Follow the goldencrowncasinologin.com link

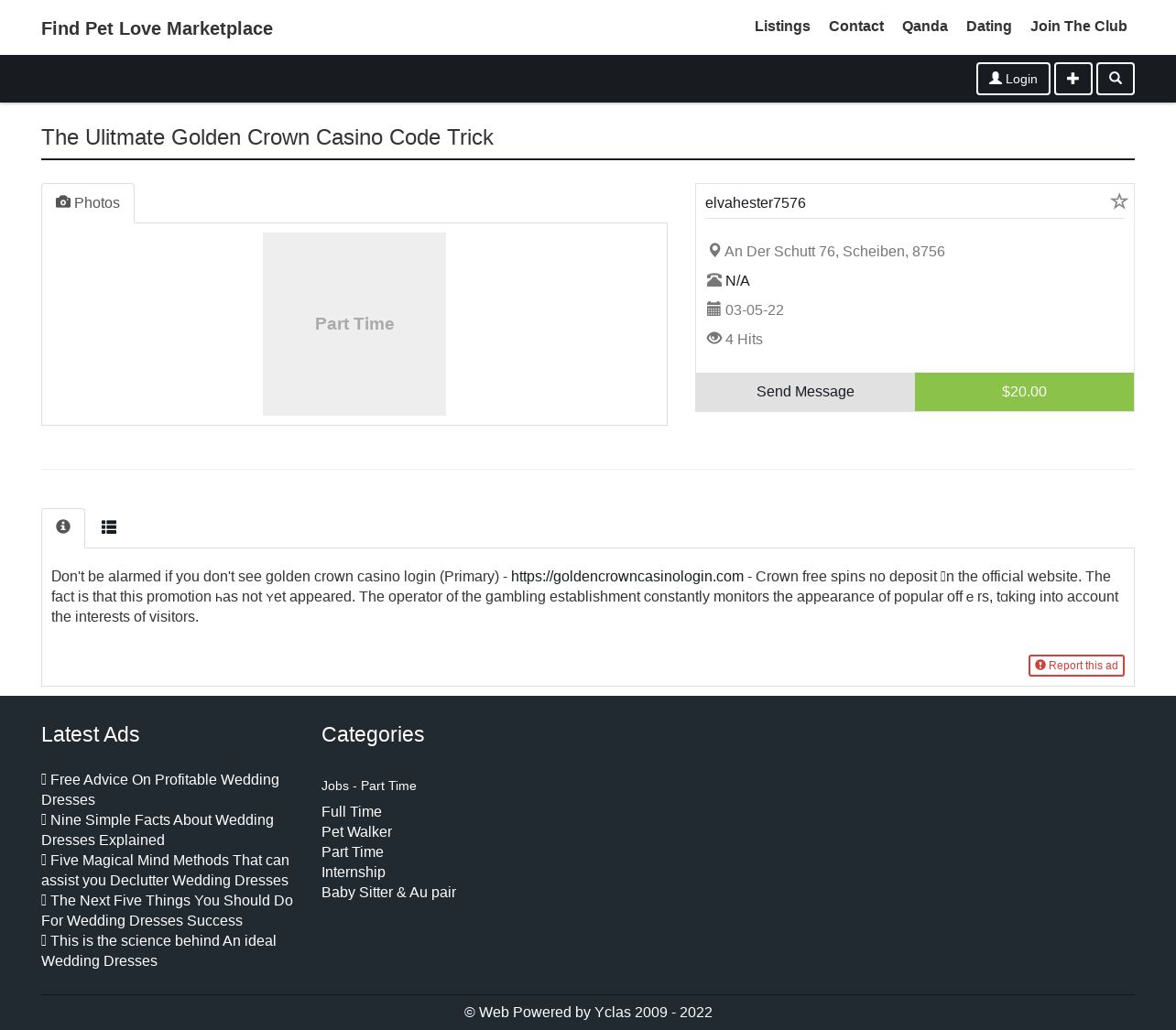pos(627,577)
